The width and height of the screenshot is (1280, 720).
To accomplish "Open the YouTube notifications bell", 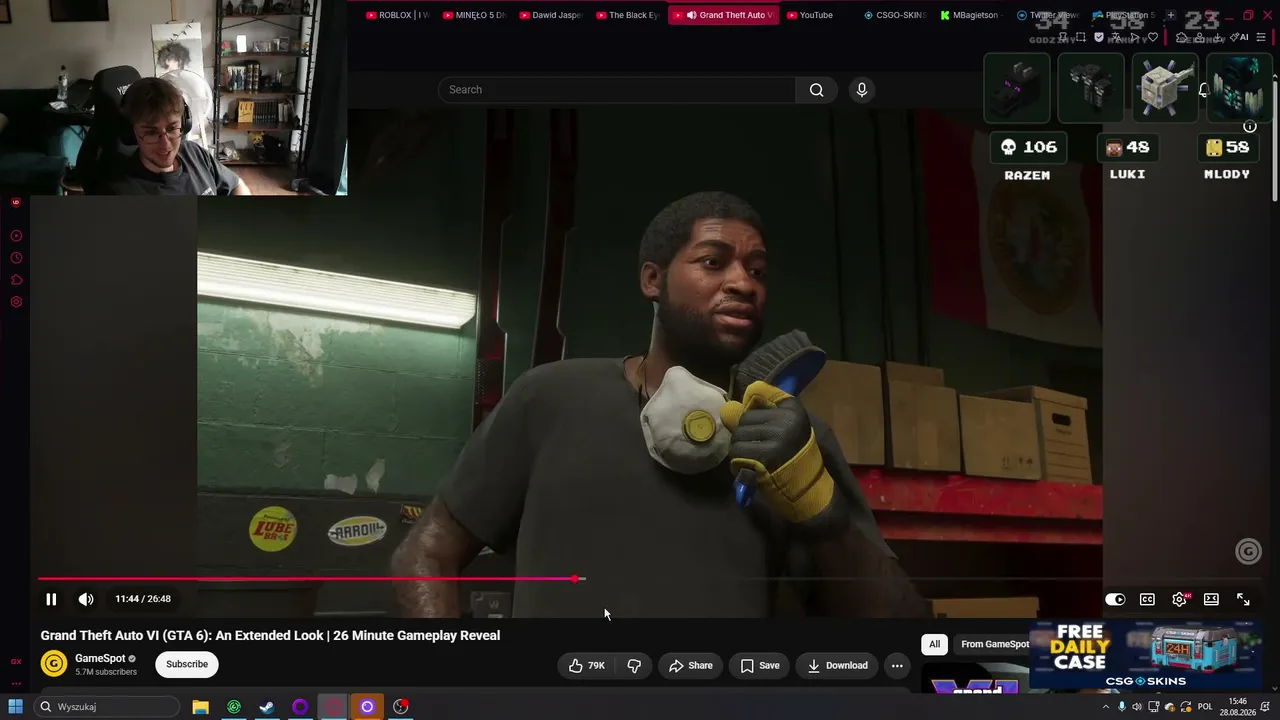I will coord(1204,90).
